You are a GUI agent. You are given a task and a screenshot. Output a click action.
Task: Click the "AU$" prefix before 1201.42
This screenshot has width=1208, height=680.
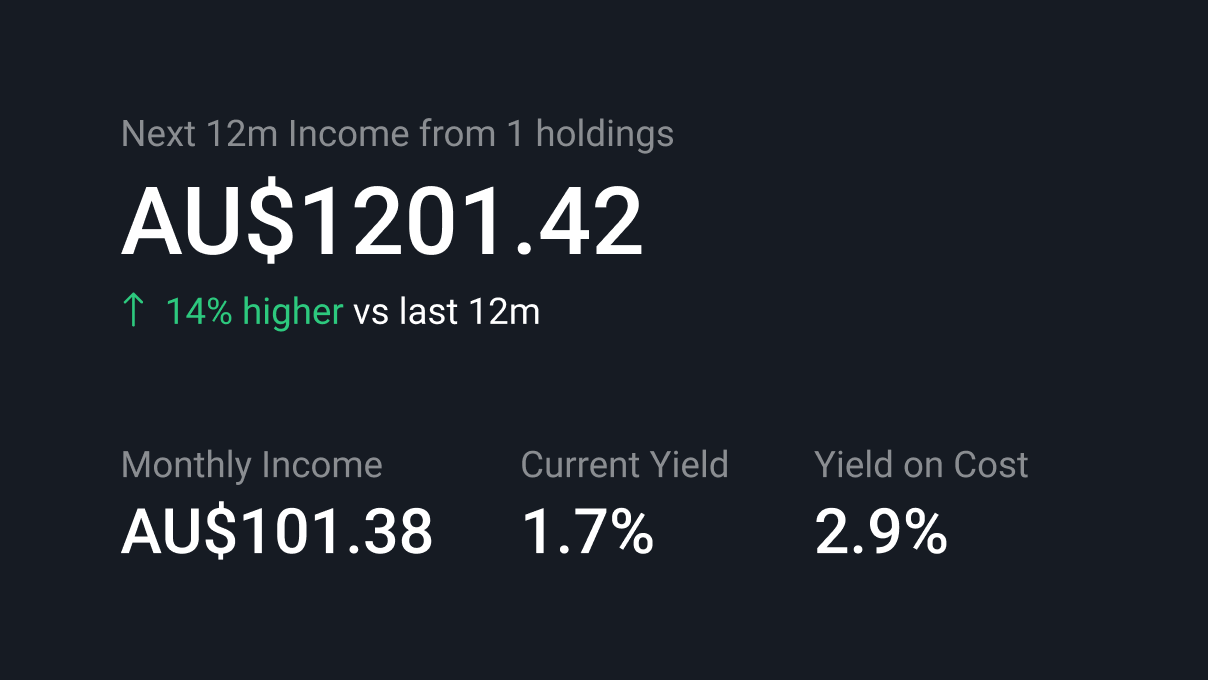click(x=208, y=222)
